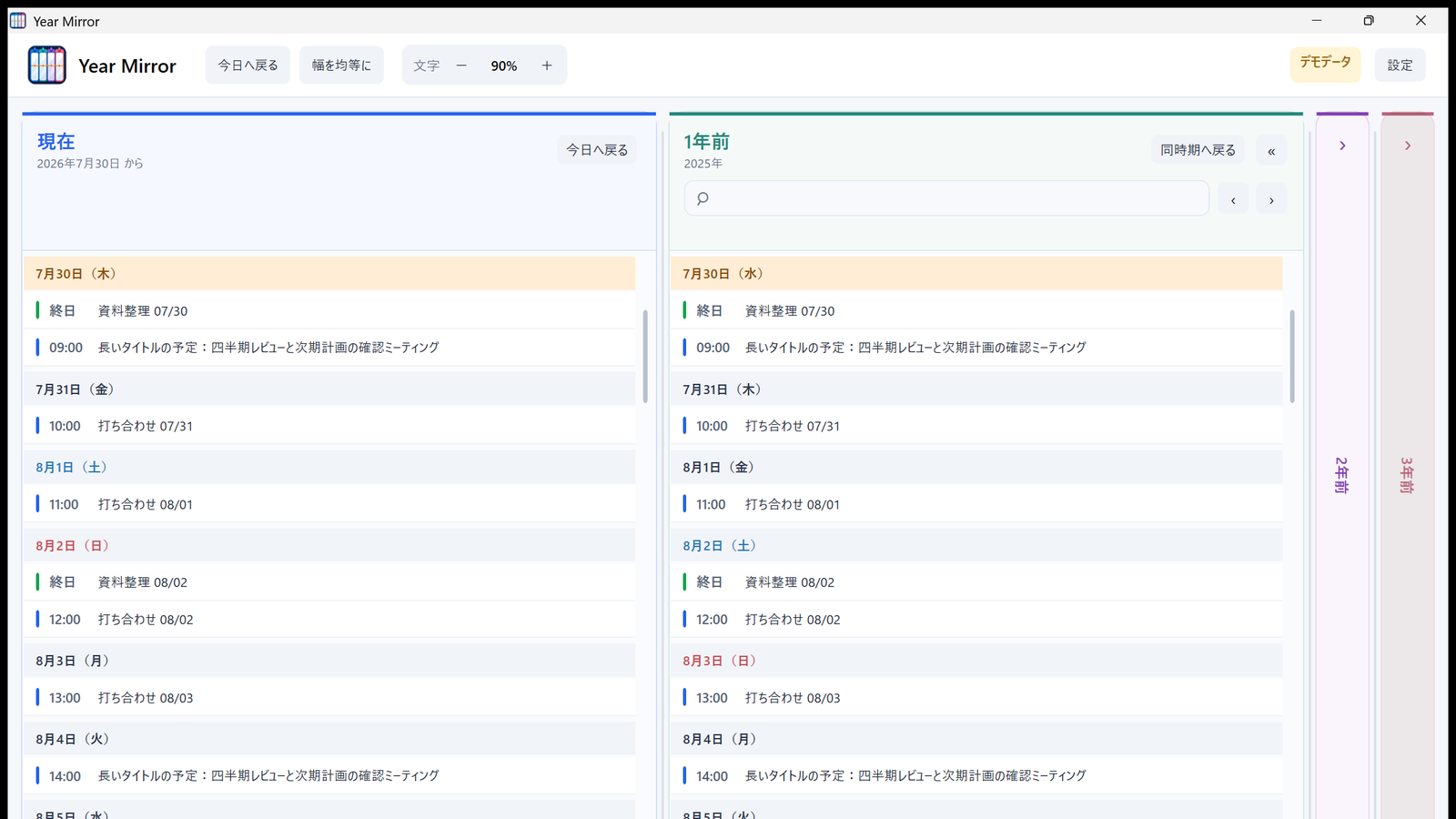This screenshot has height=819, width=1456.
Task: Go to next search result arrow
Action: (x=1271, y=199)
